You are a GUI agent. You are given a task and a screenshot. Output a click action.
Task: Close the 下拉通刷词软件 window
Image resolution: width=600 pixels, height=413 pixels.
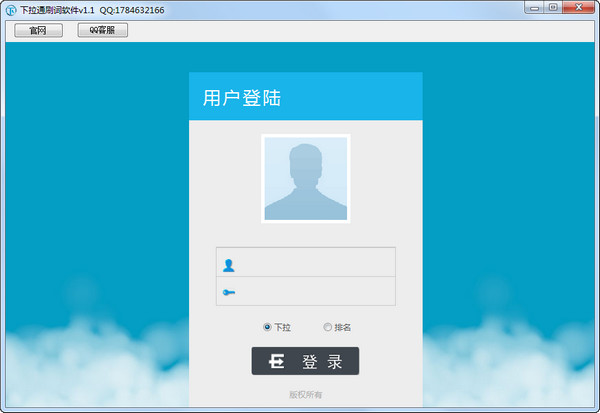click(578, 7)
